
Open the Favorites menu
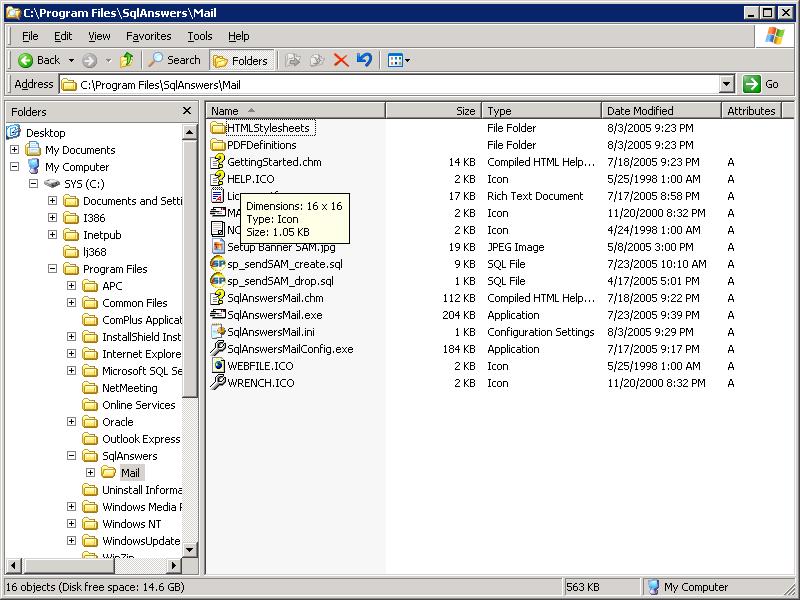148,36
